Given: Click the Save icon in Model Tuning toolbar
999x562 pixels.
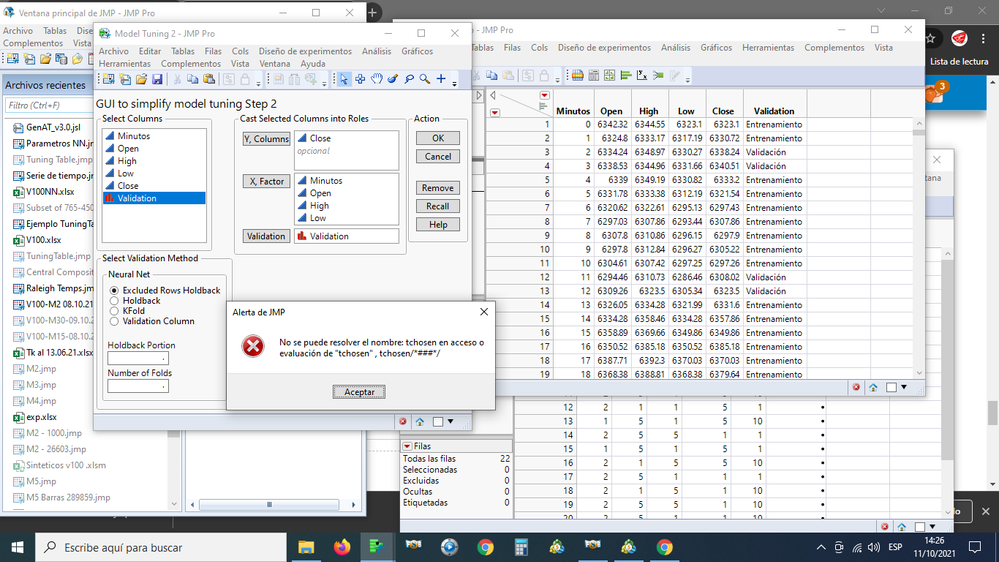Looking at the screenshot, I should pos(157,79).
